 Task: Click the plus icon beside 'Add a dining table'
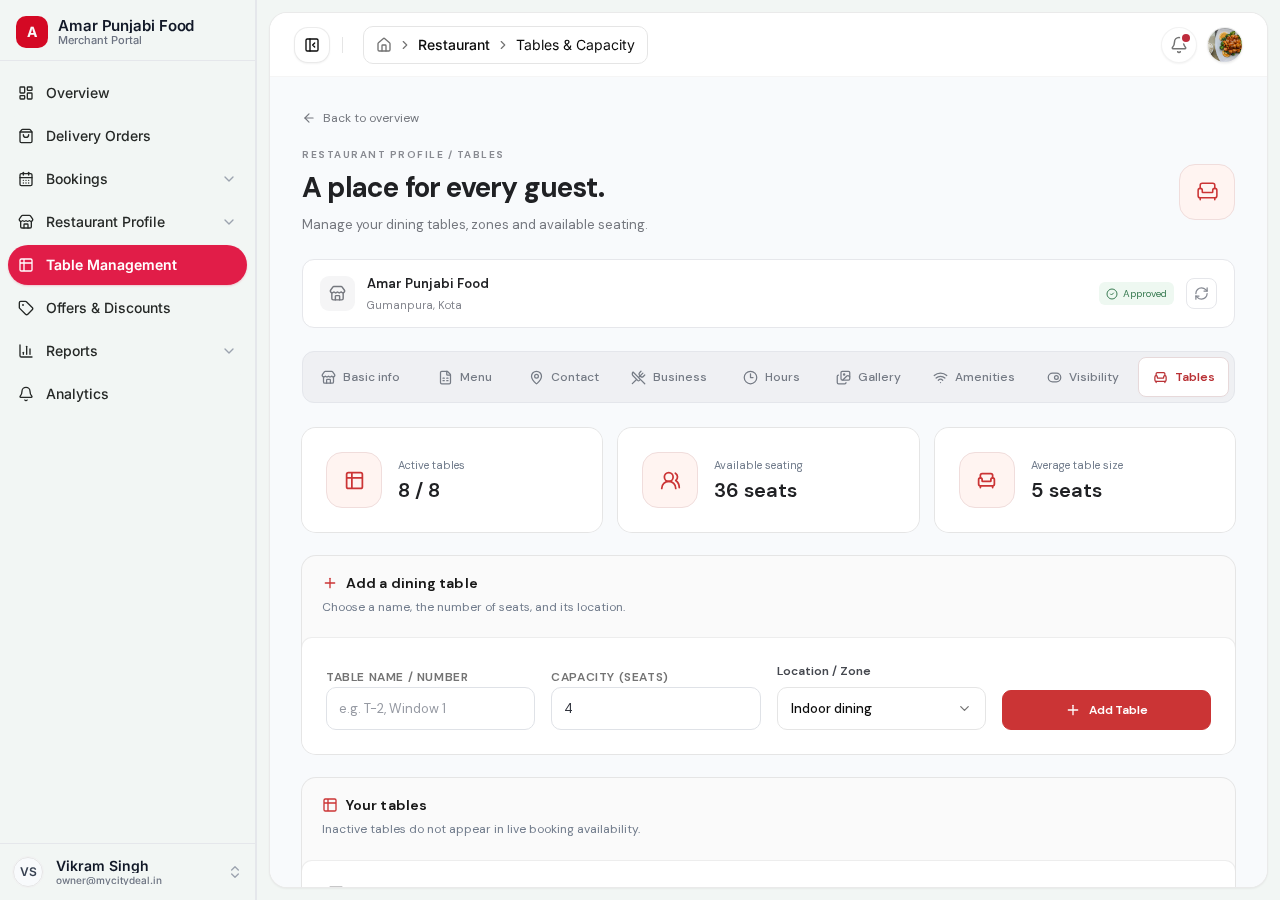[x=330, y=583]
